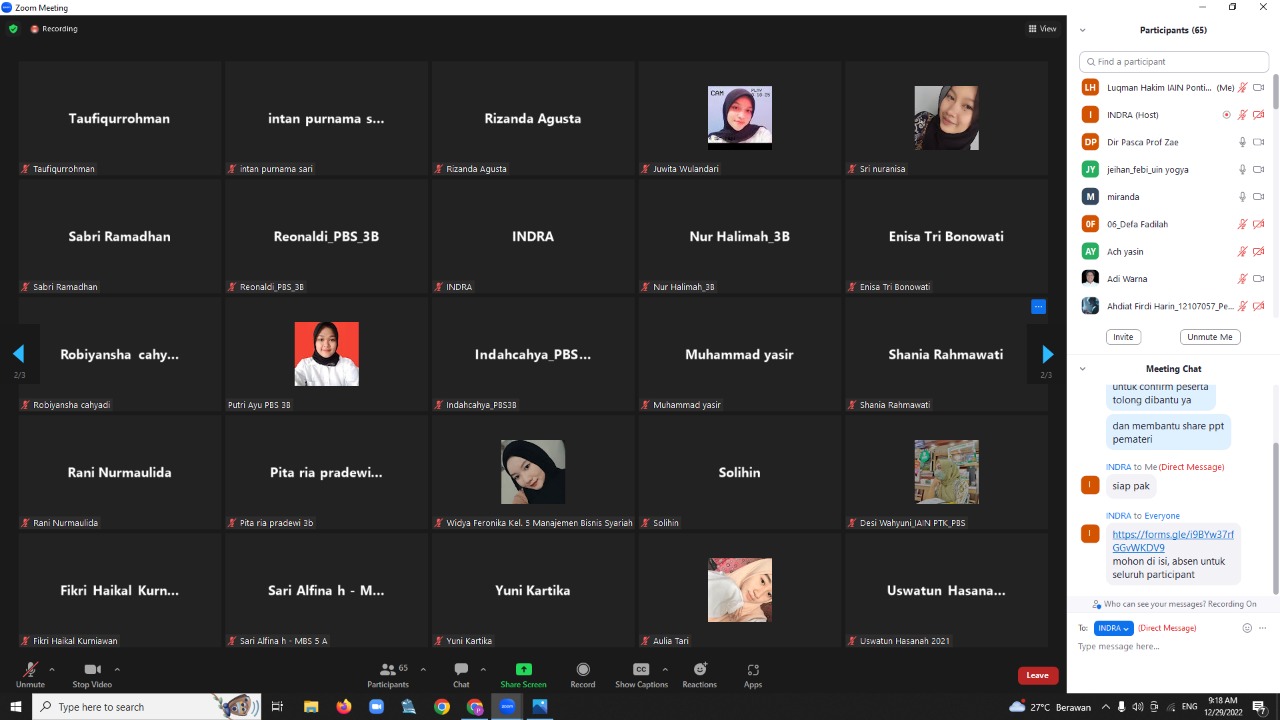1280x720 pixels.
Task: Open the INDRA chat recipient dropdown
Action: click(x=1113, y=628)
